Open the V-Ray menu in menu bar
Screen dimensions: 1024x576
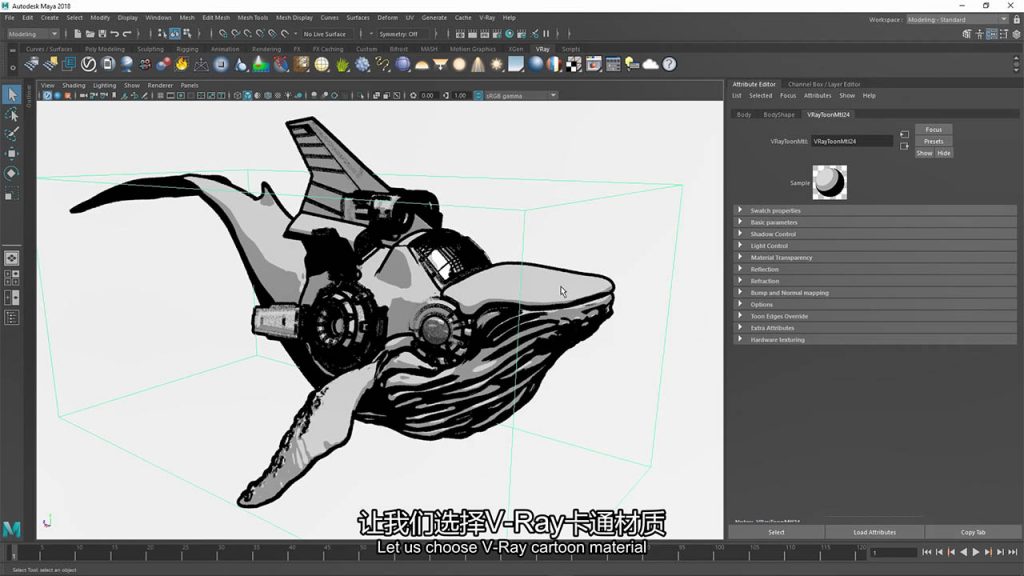(x=487, y=18)
